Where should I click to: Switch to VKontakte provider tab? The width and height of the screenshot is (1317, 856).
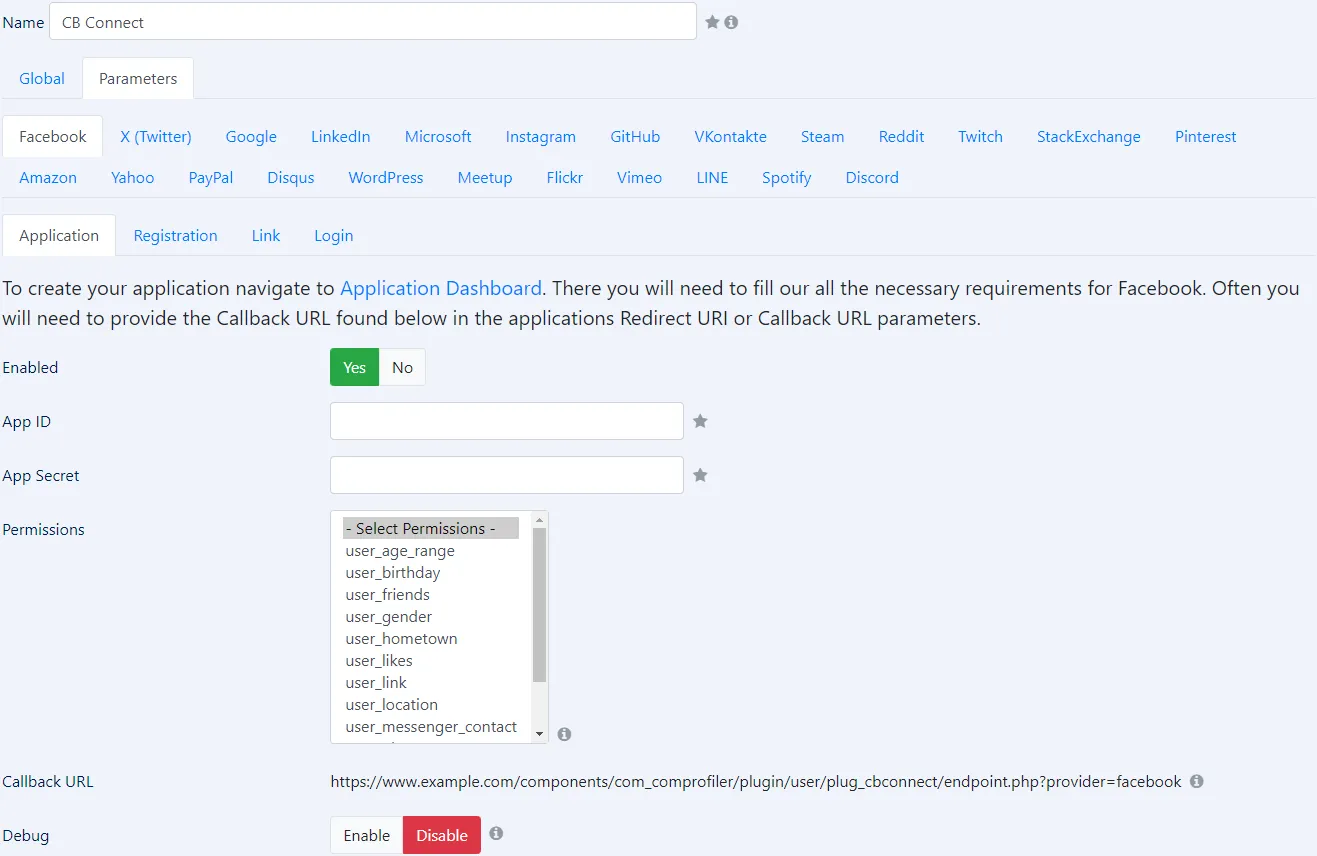(x=730, y=136)
